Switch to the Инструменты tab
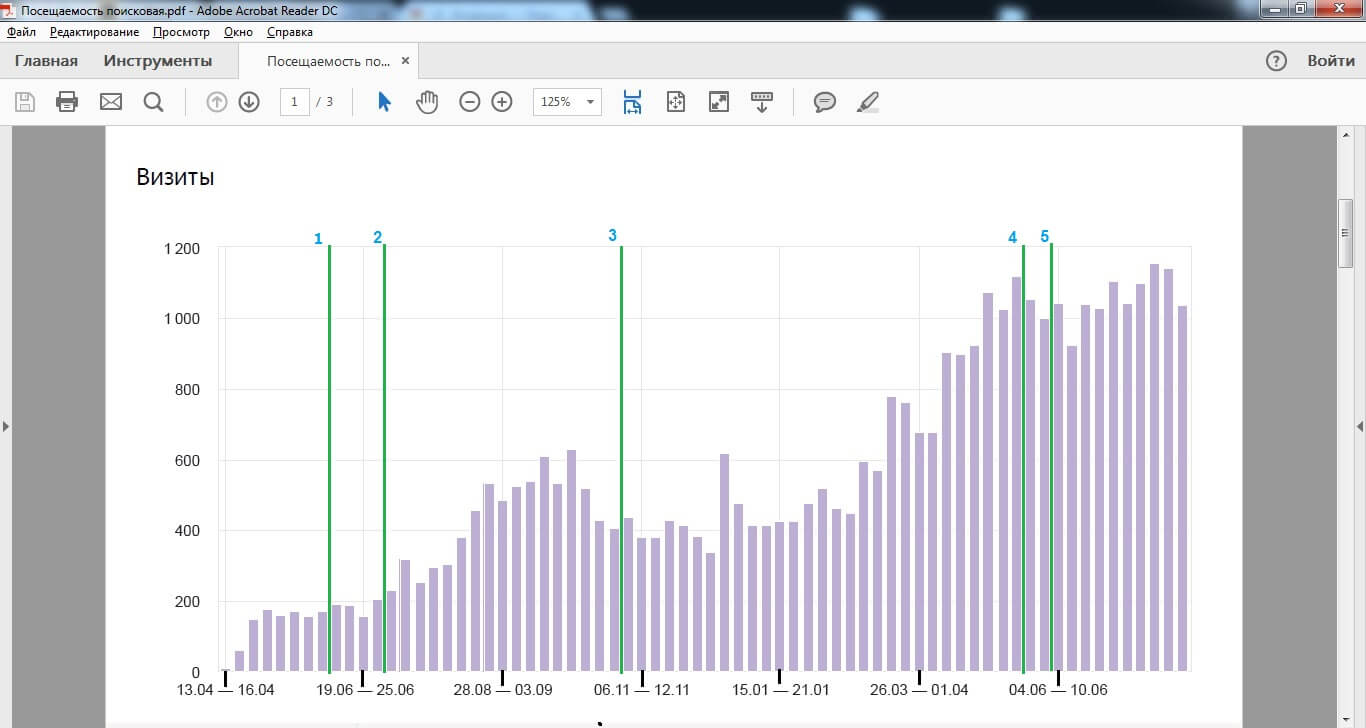Viewport: 1366px width, 728px height. [x=157, y=61]
